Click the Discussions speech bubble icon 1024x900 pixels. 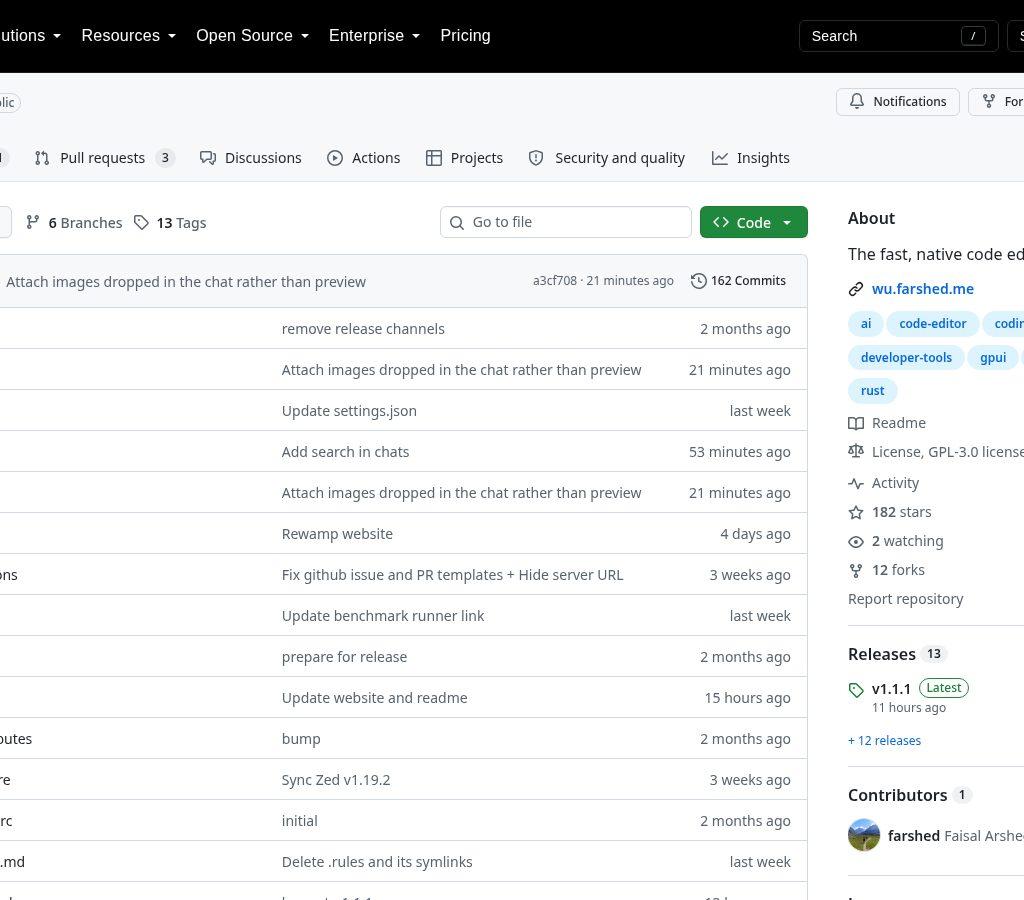208,158
